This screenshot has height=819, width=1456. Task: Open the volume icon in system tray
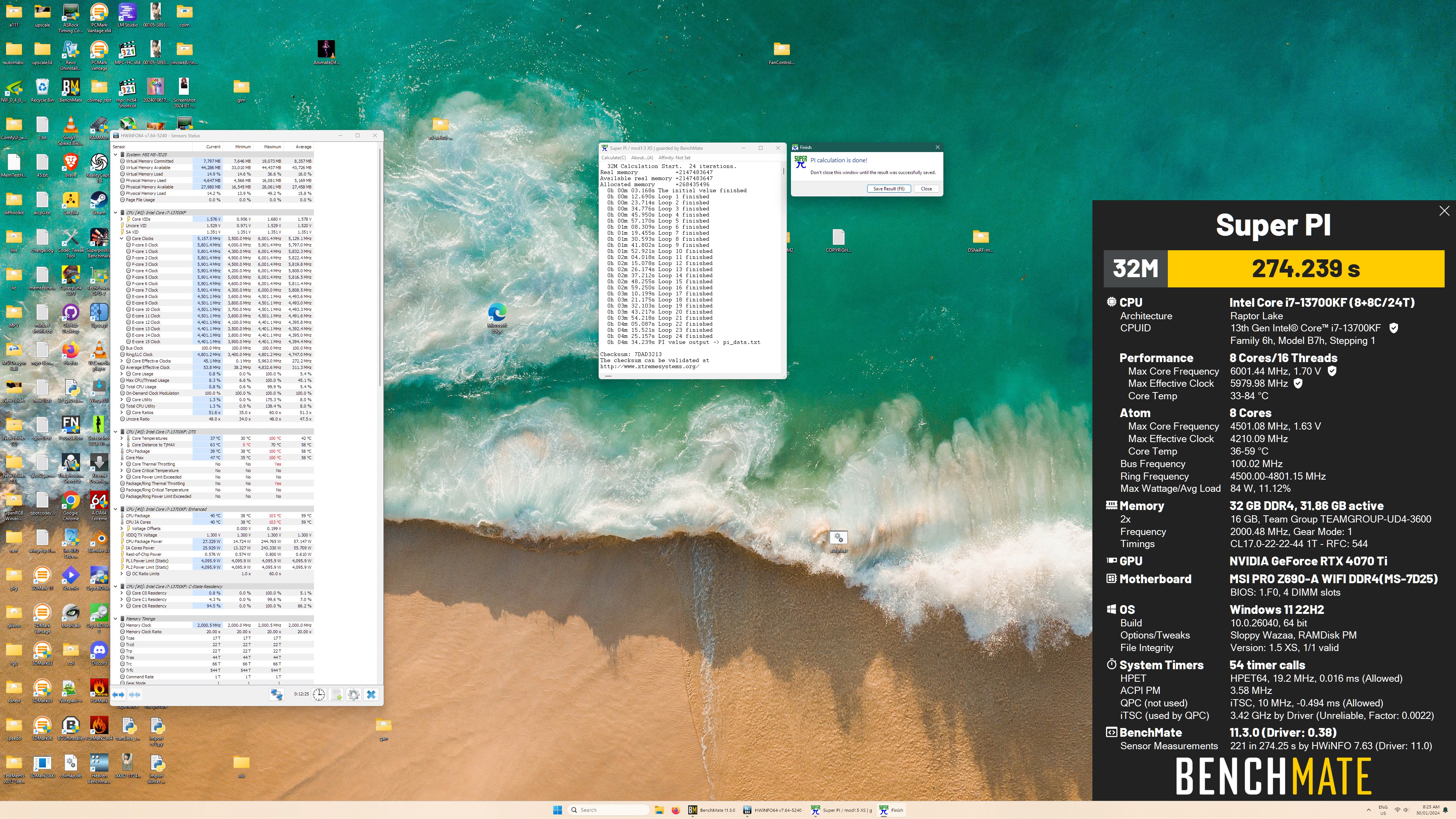pyautogui.click(x=1406, y=810)
